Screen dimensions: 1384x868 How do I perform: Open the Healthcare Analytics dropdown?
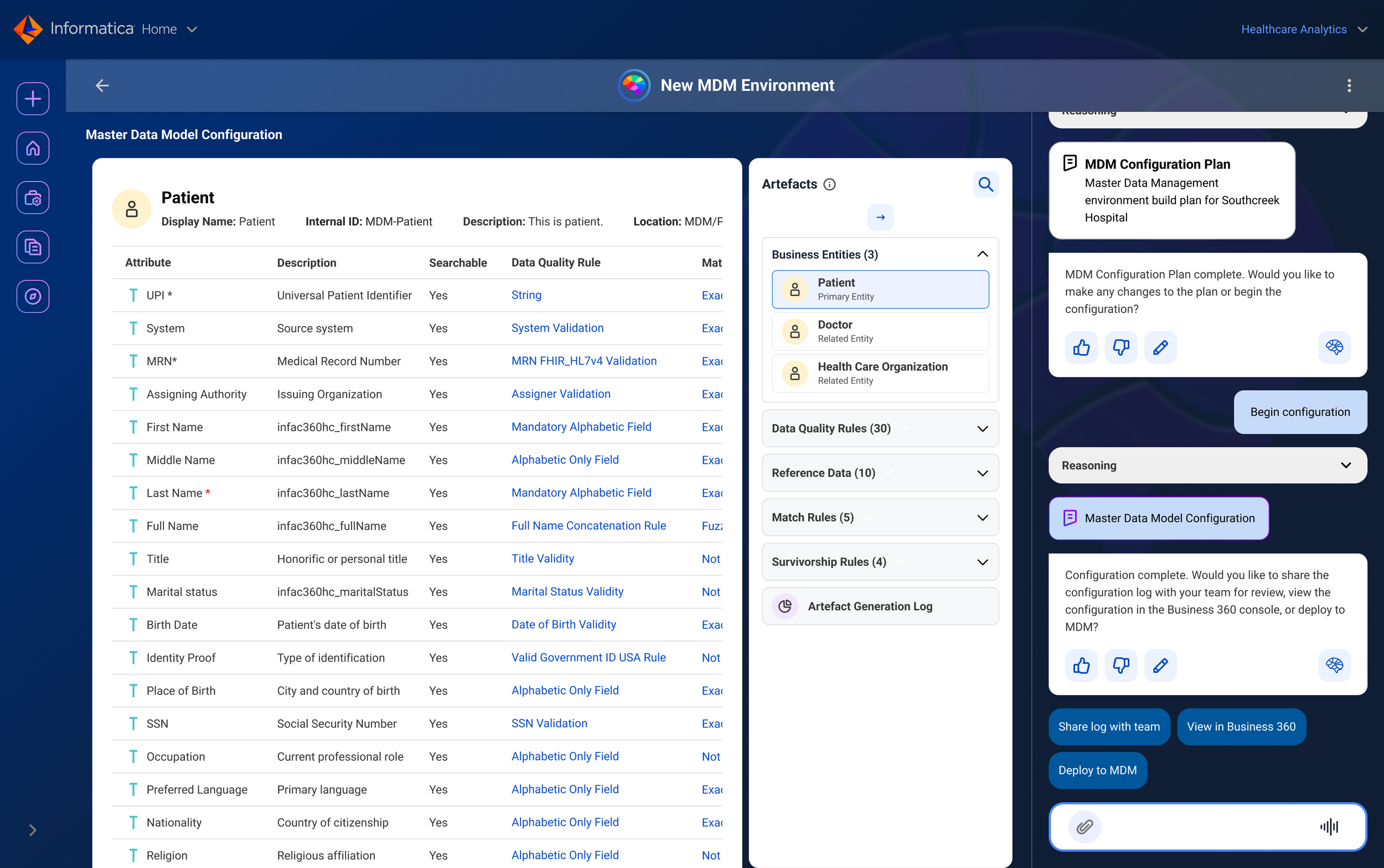pos(1303,29)
